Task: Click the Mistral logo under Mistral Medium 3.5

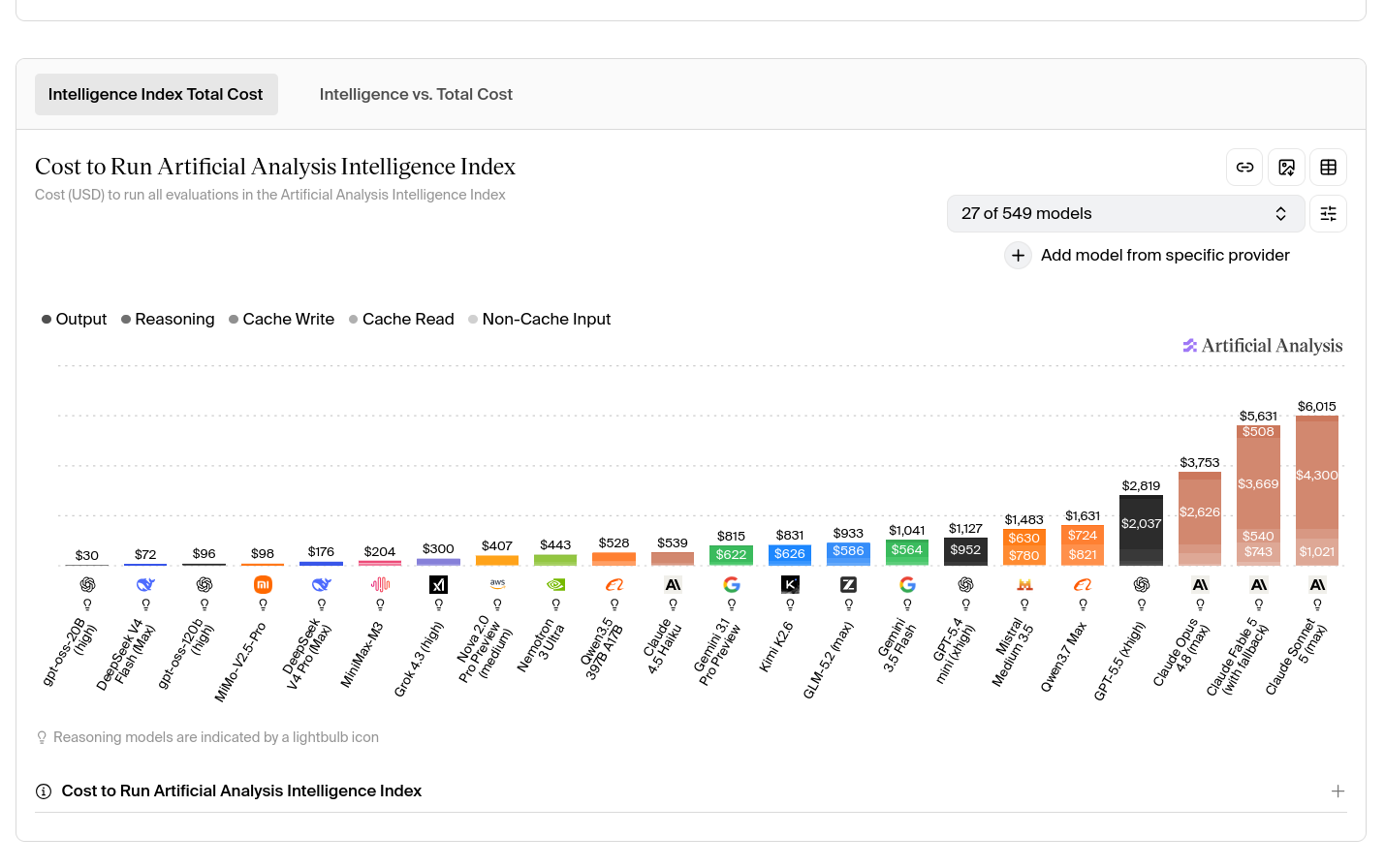Action: [1024, 584]
